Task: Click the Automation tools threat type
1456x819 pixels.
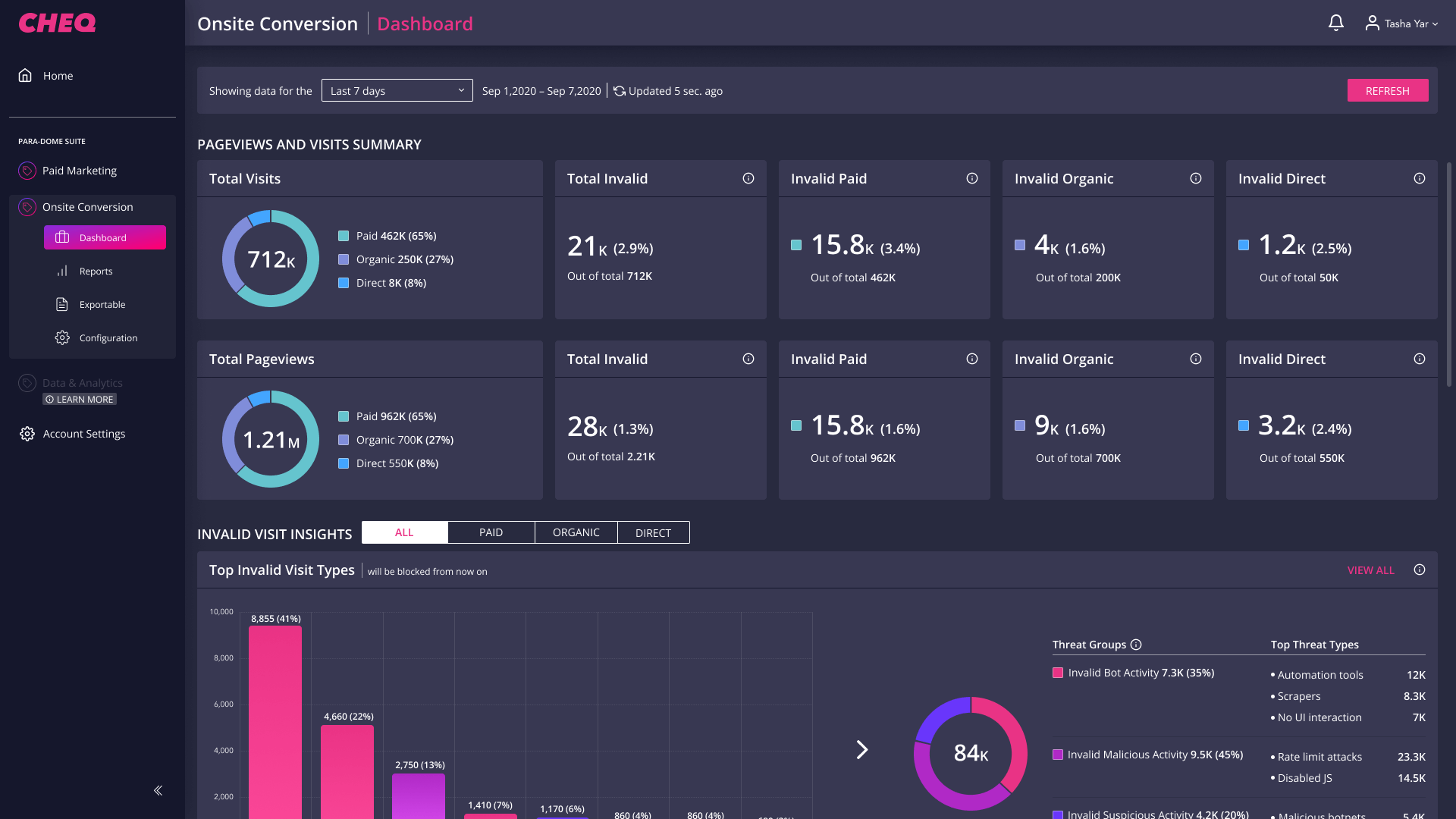Action: (x=1348, y=675)
